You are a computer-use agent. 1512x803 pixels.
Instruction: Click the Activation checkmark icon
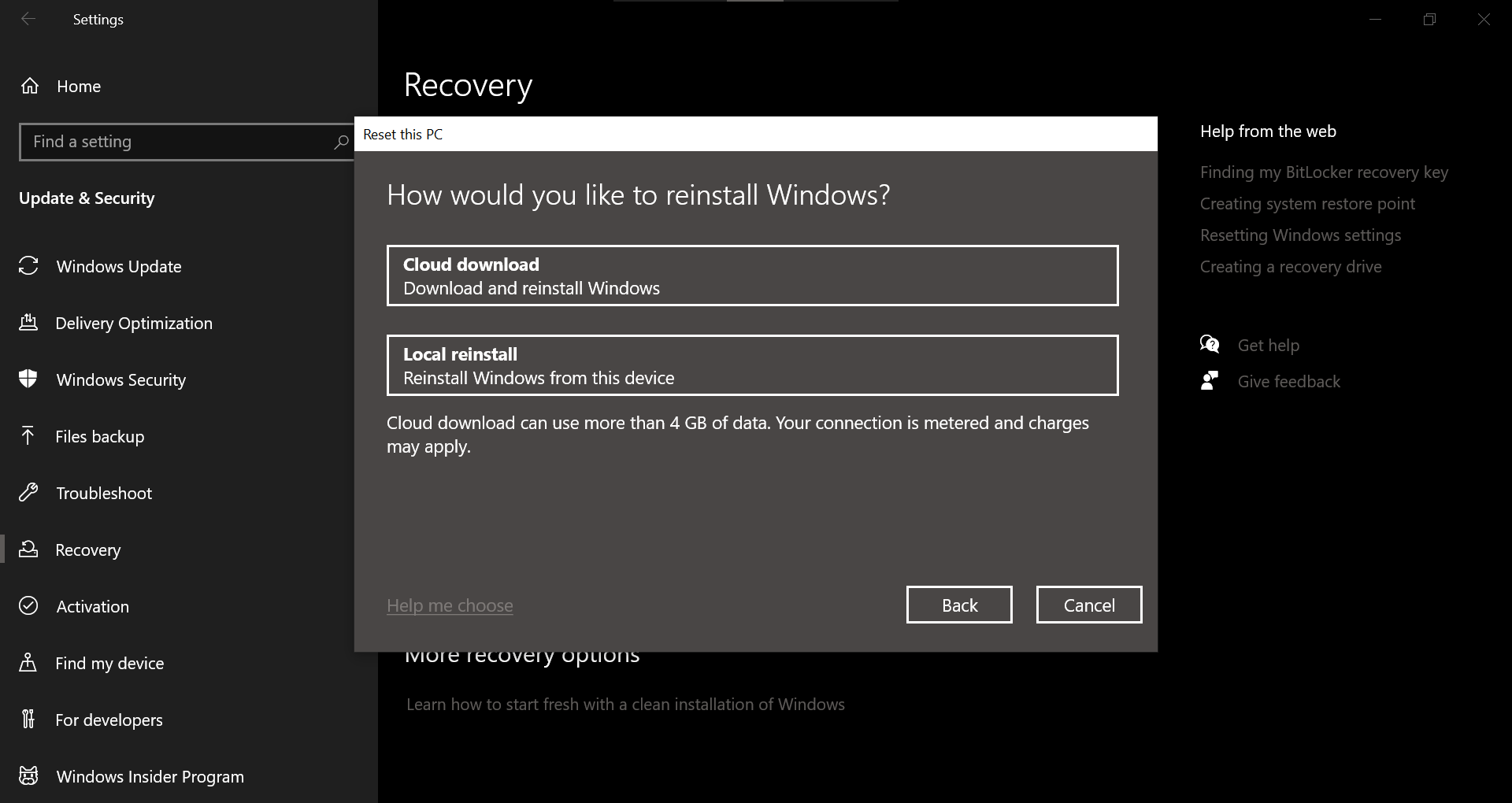tap(28, 606)
